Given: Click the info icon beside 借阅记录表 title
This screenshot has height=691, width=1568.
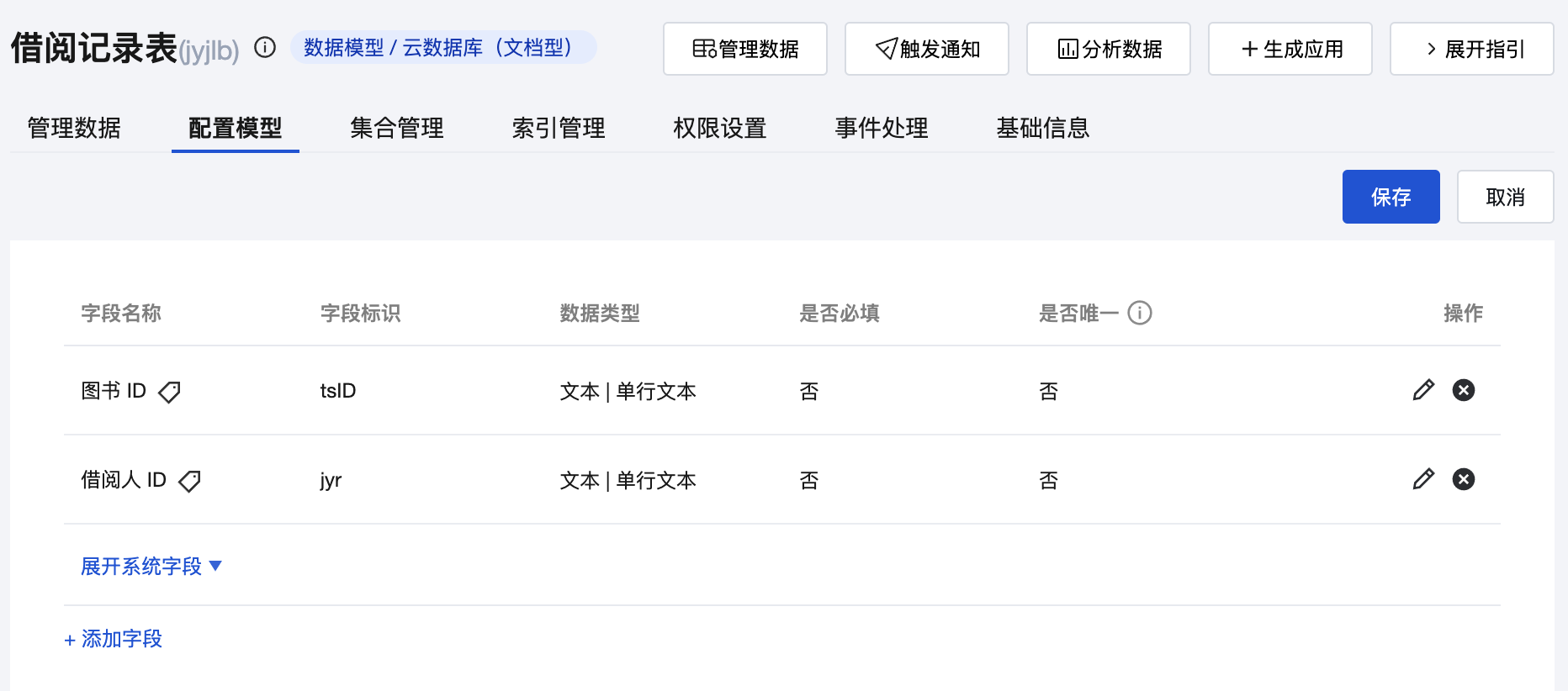Looking at the screenshot, I should (265, 48).
